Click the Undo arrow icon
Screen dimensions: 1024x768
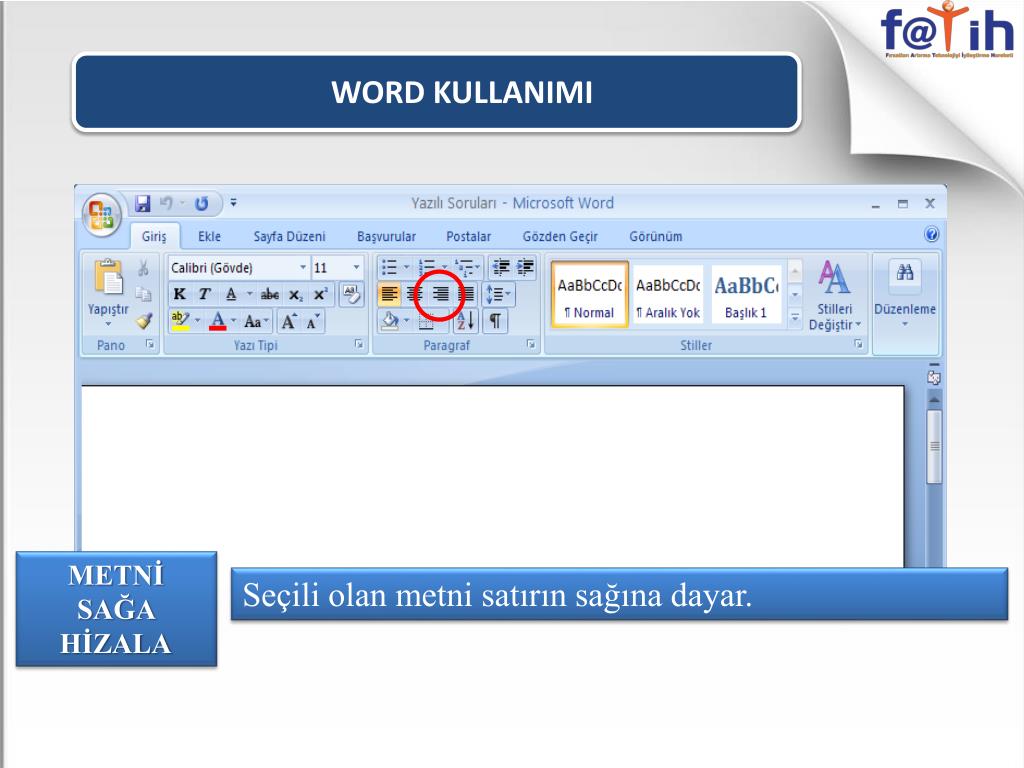click(167, 204)
